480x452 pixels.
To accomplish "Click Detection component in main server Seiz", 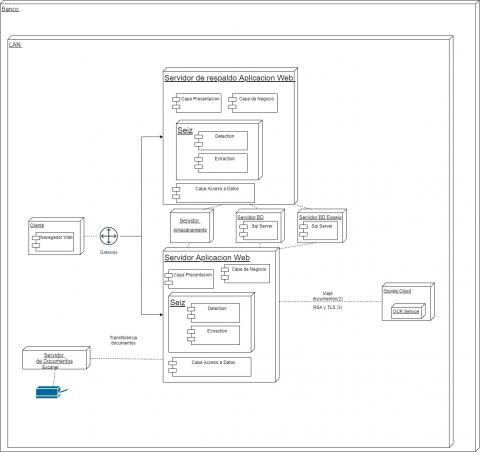I will pos(213,313).
